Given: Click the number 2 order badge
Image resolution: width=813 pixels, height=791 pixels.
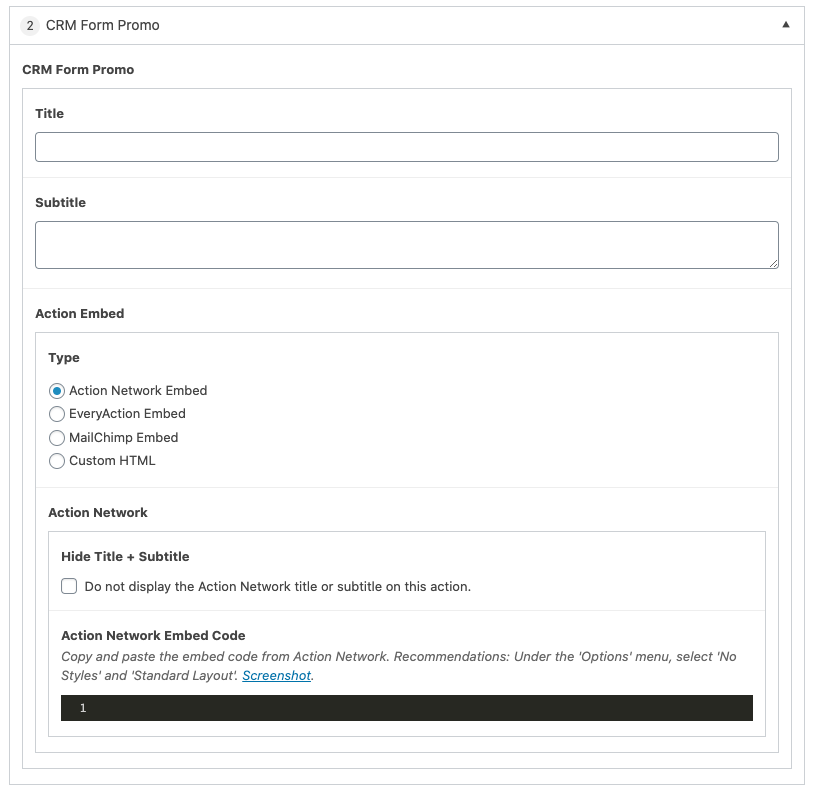Looking at the screenshot, I should [30, 26].
